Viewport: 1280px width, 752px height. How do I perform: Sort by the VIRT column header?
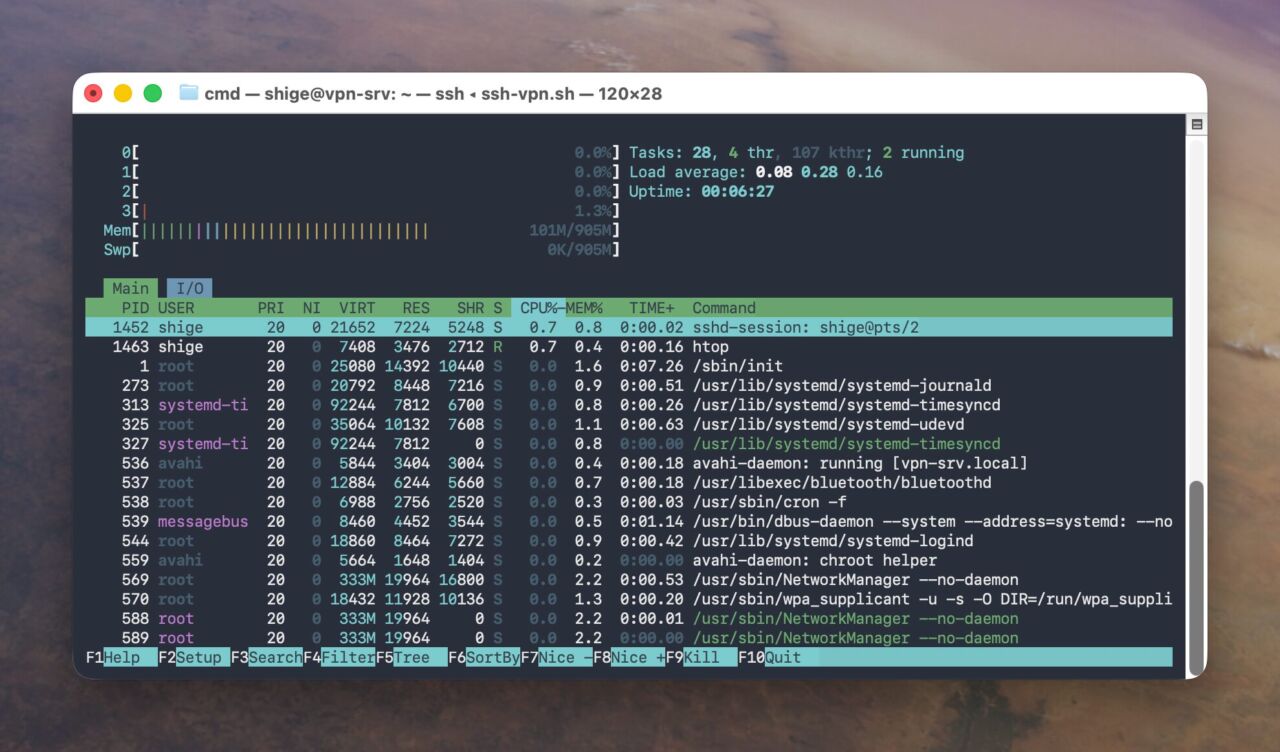(x=357, y=308)
